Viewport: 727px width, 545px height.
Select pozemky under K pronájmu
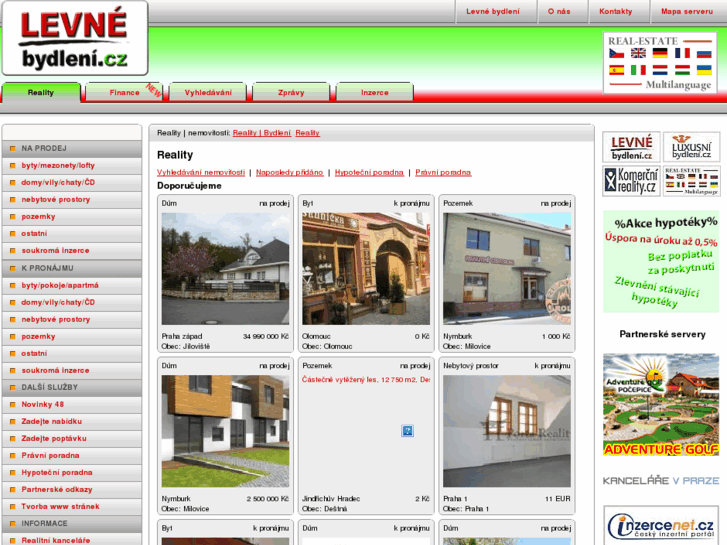coord(72,336)
